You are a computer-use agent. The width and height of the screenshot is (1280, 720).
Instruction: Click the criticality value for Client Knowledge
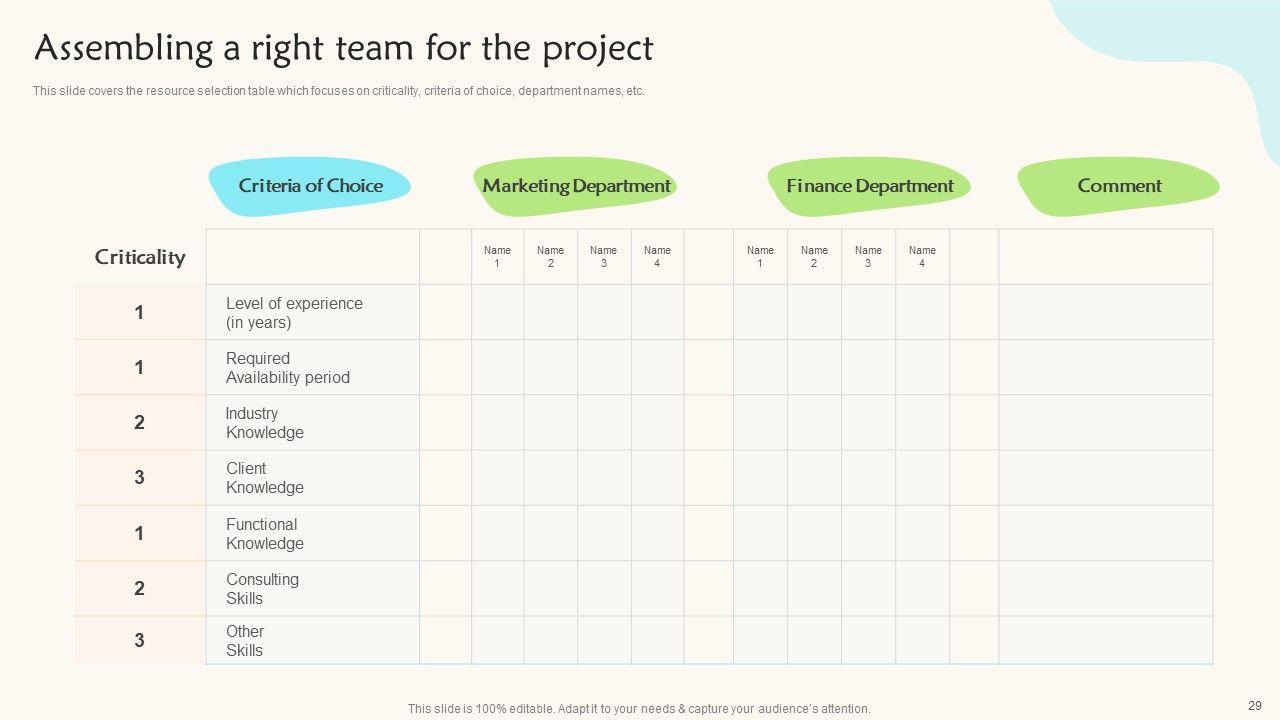click(x=140, y=478)
